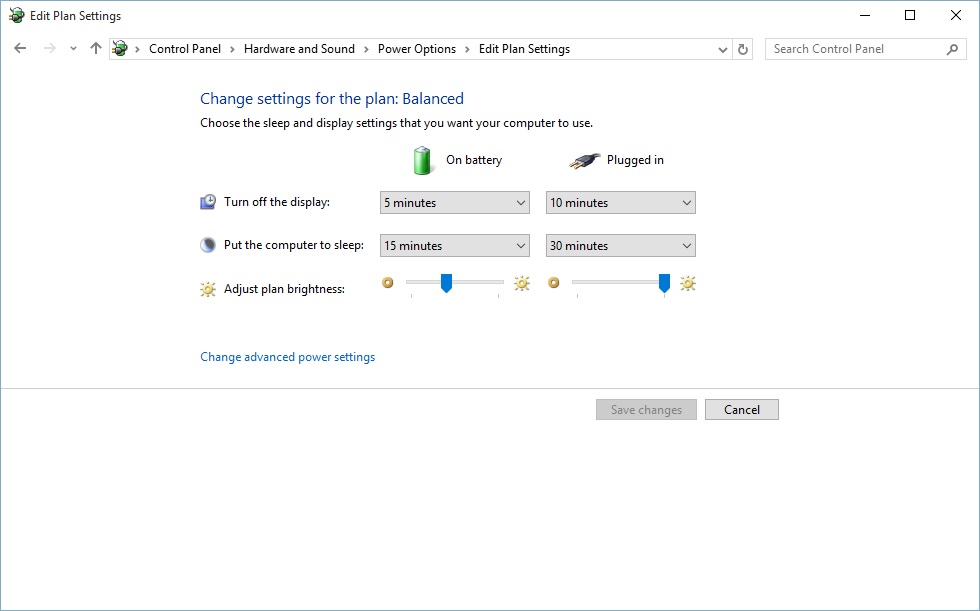Click the Cancel button
Screen dimensions: 980x611
click(742, 410)
